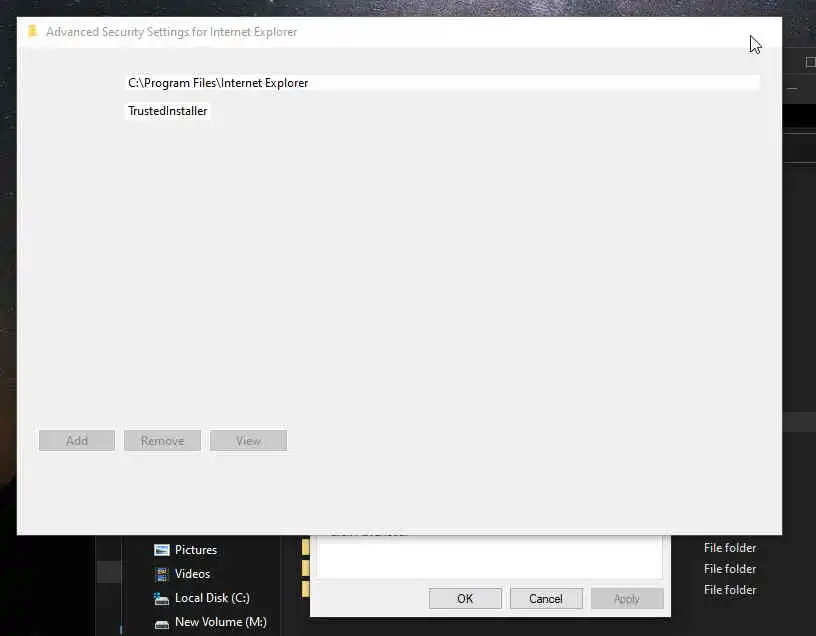Viewport: 816px width, 636px height.
Task: Select the TrustedInstaller owner text
Action: 168,111
